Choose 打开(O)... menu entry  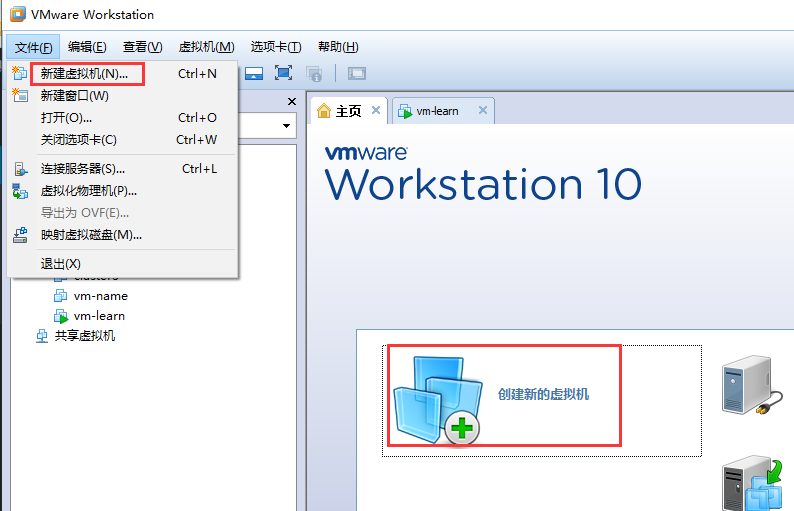pyautogui.click(x=123, y=117)
